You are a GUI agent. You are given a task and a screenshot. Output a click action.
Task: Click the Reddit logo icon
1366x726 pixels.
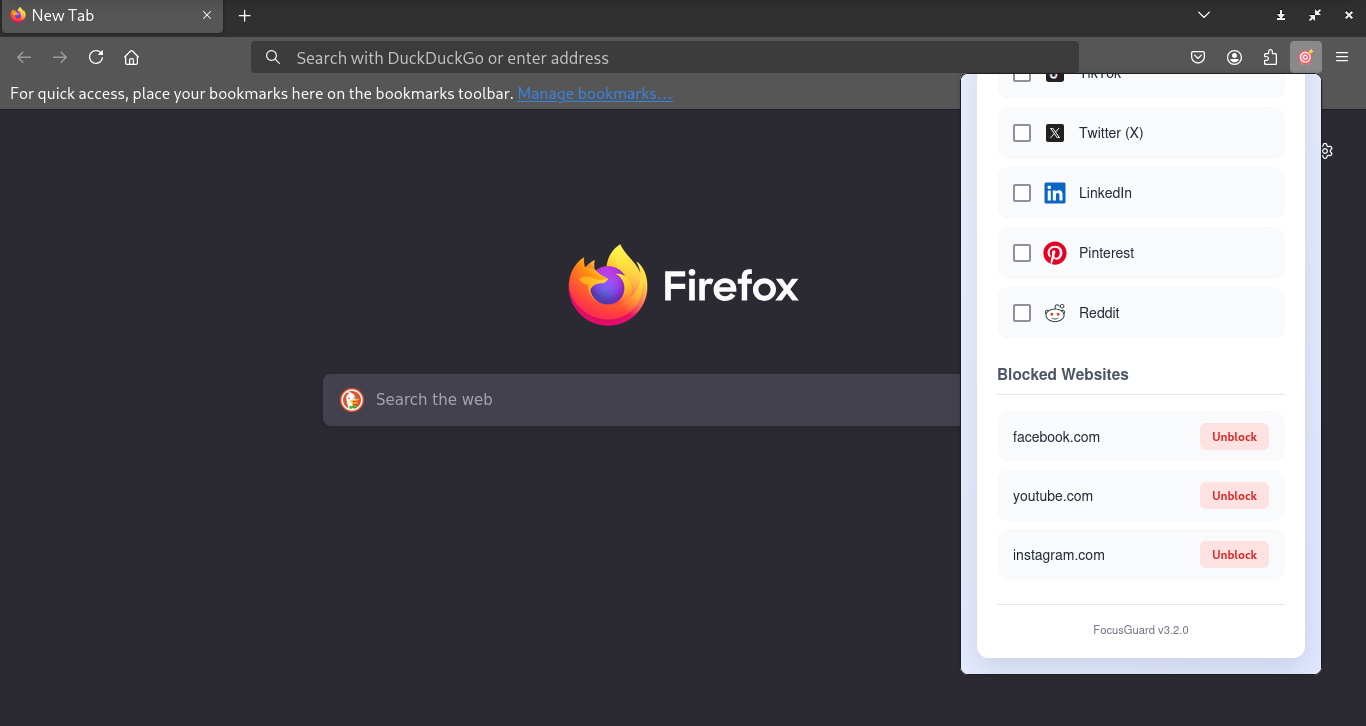[x=1055, y=313]
